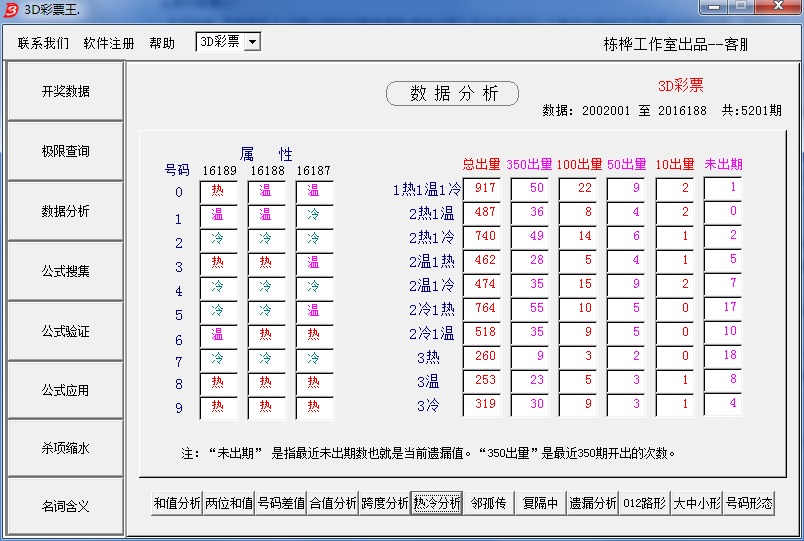The image size is (804, 541).
Task: Open the 遗漏分析 tab
Action: point(593,503)
